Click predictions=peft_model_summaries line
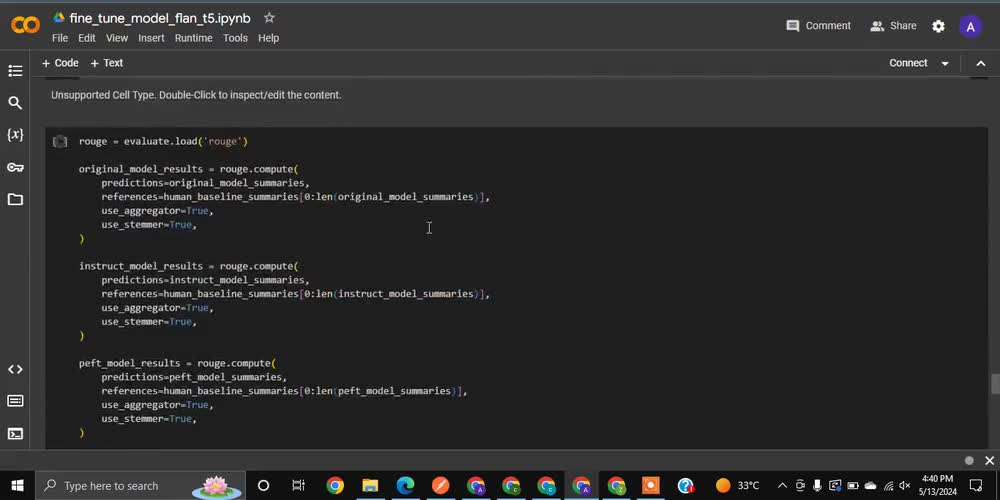Image resolution: width=1000 pixels, height=500 pixels. [x=195, y=377]
